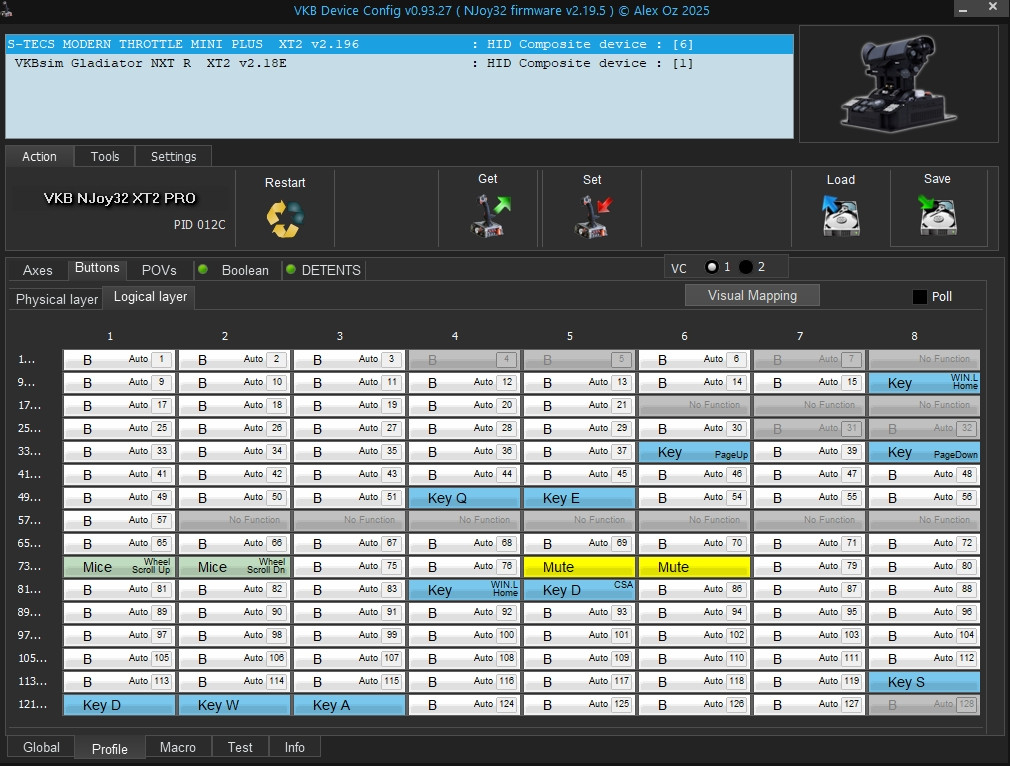
Task: Click the green dot beside DETENTS
Action: click(x=291, y=270)
